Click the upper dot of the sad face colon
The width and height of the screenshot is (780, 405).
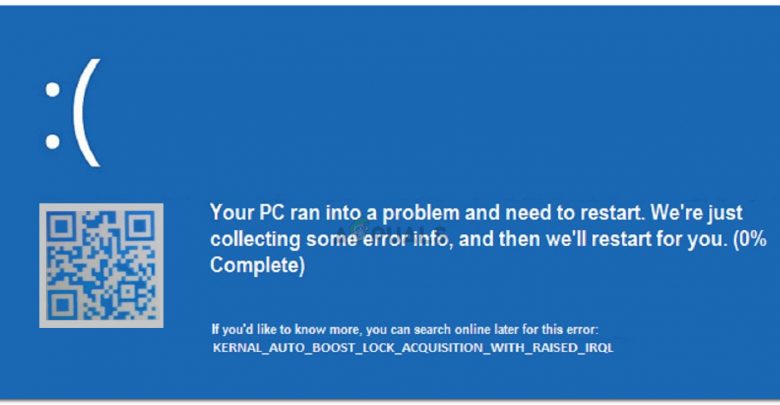point(52,90)
